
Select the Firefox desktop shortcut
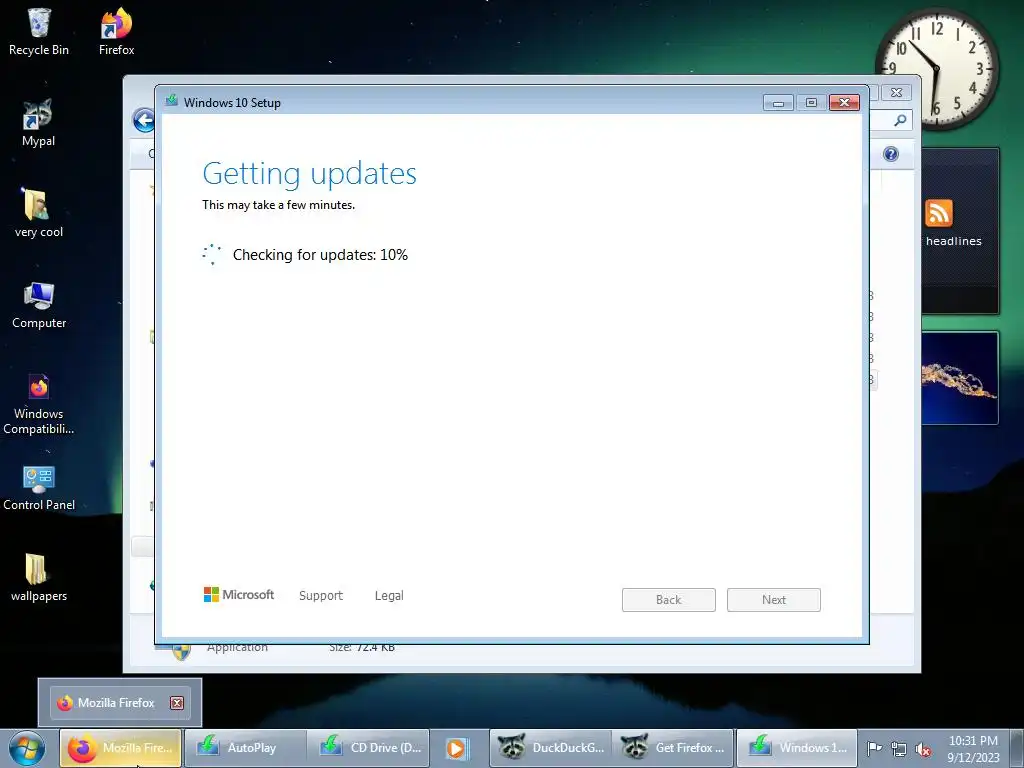tap(116, 32)
